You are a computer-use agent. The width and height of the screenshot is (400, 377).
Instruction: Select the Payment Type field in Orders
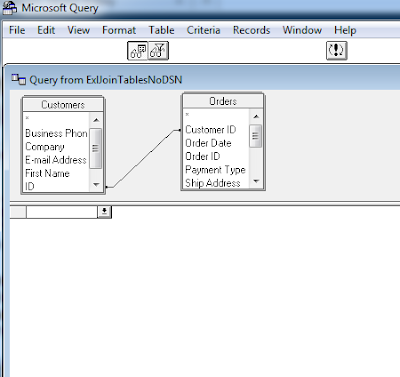215,170
